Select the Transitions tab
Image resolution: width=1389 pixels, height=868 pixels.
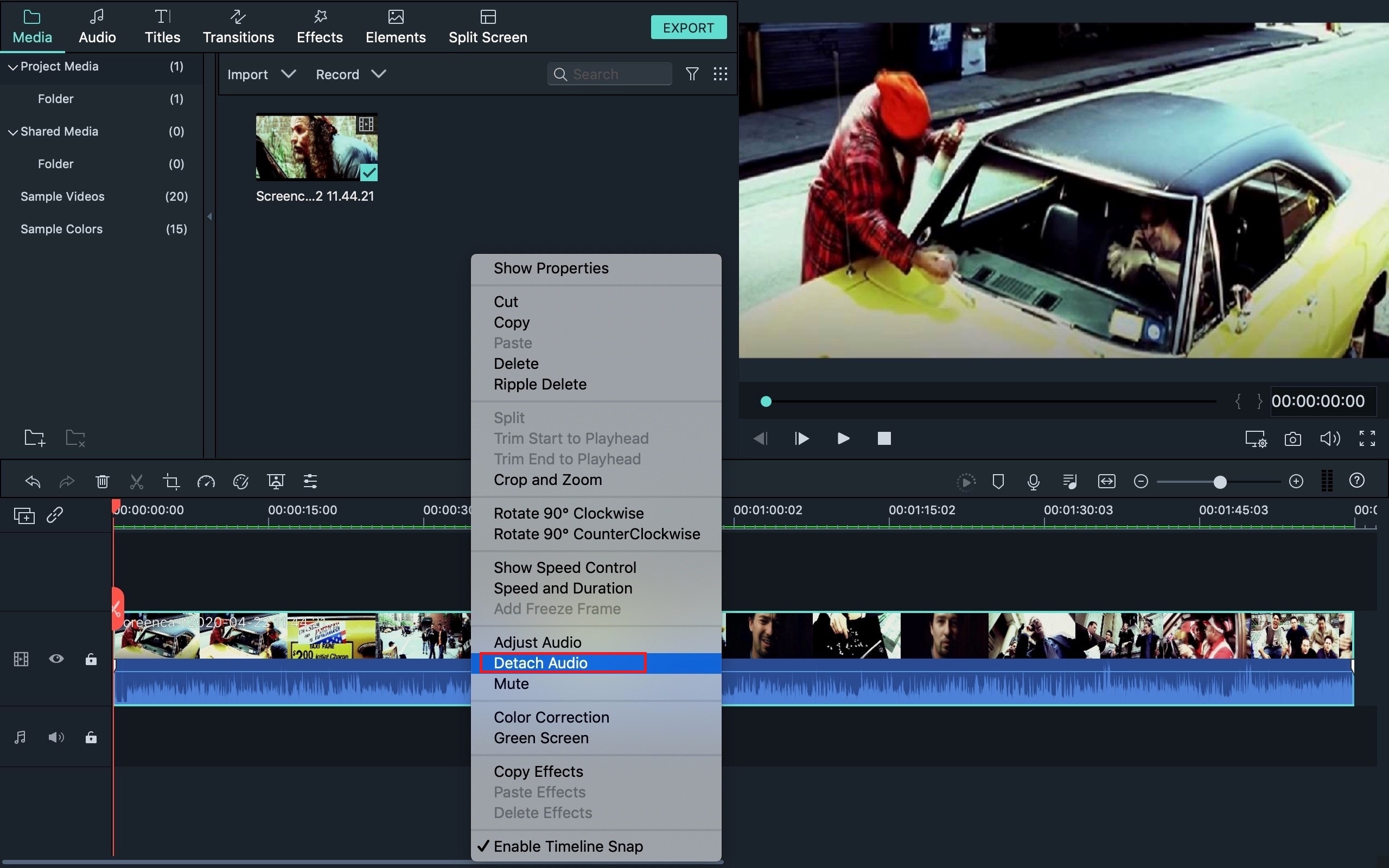238,27
